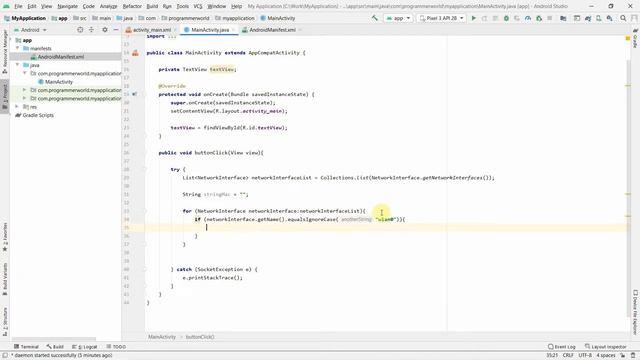Click the related XML gutter icon beside class MainActivity

coord(135,53)
